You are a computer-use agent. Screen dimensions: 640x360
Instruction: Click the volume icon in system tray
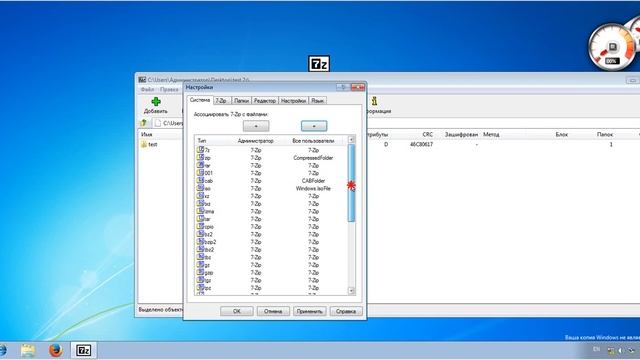point(620,351)
